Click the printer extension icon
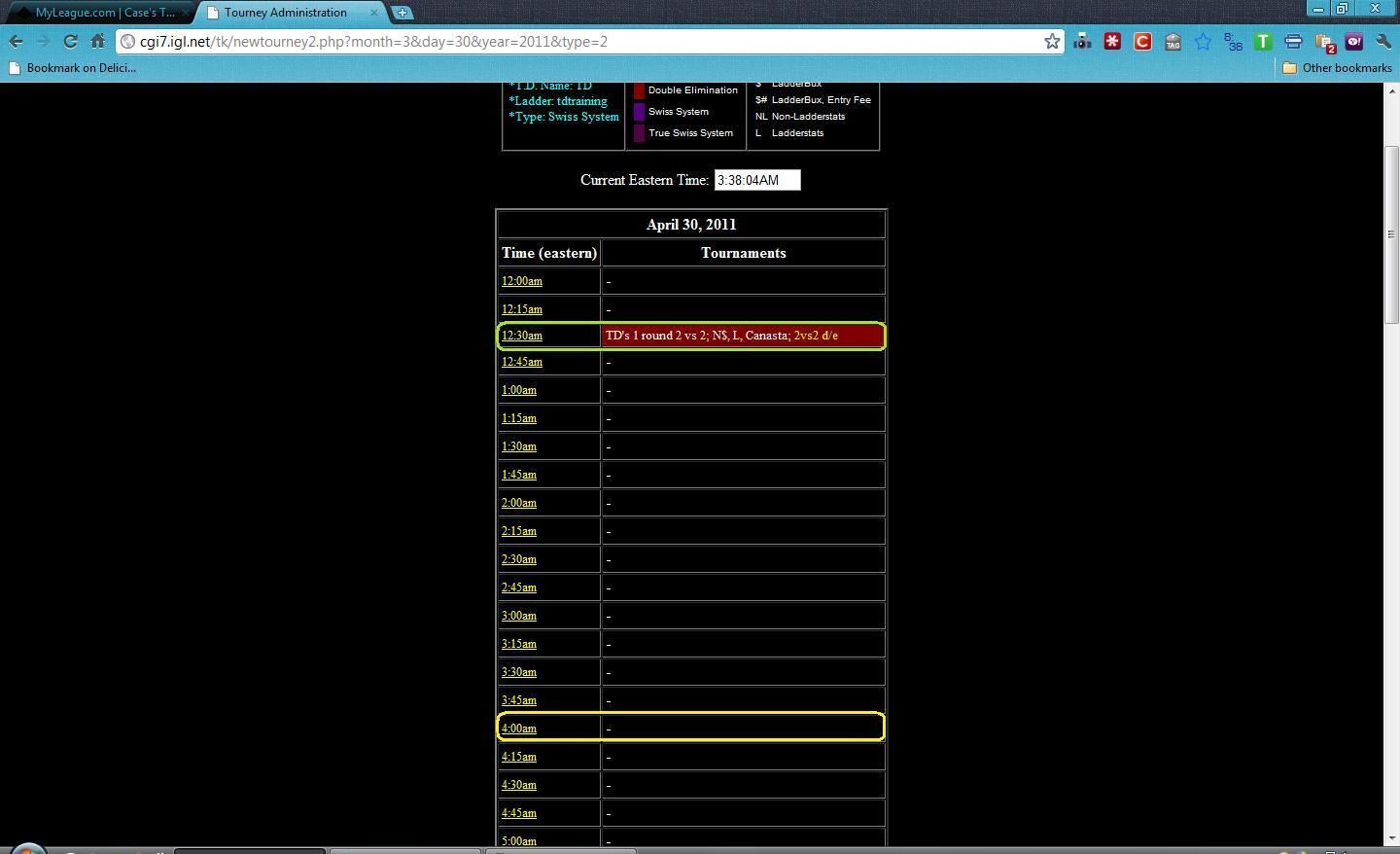 coord(1293,41)
